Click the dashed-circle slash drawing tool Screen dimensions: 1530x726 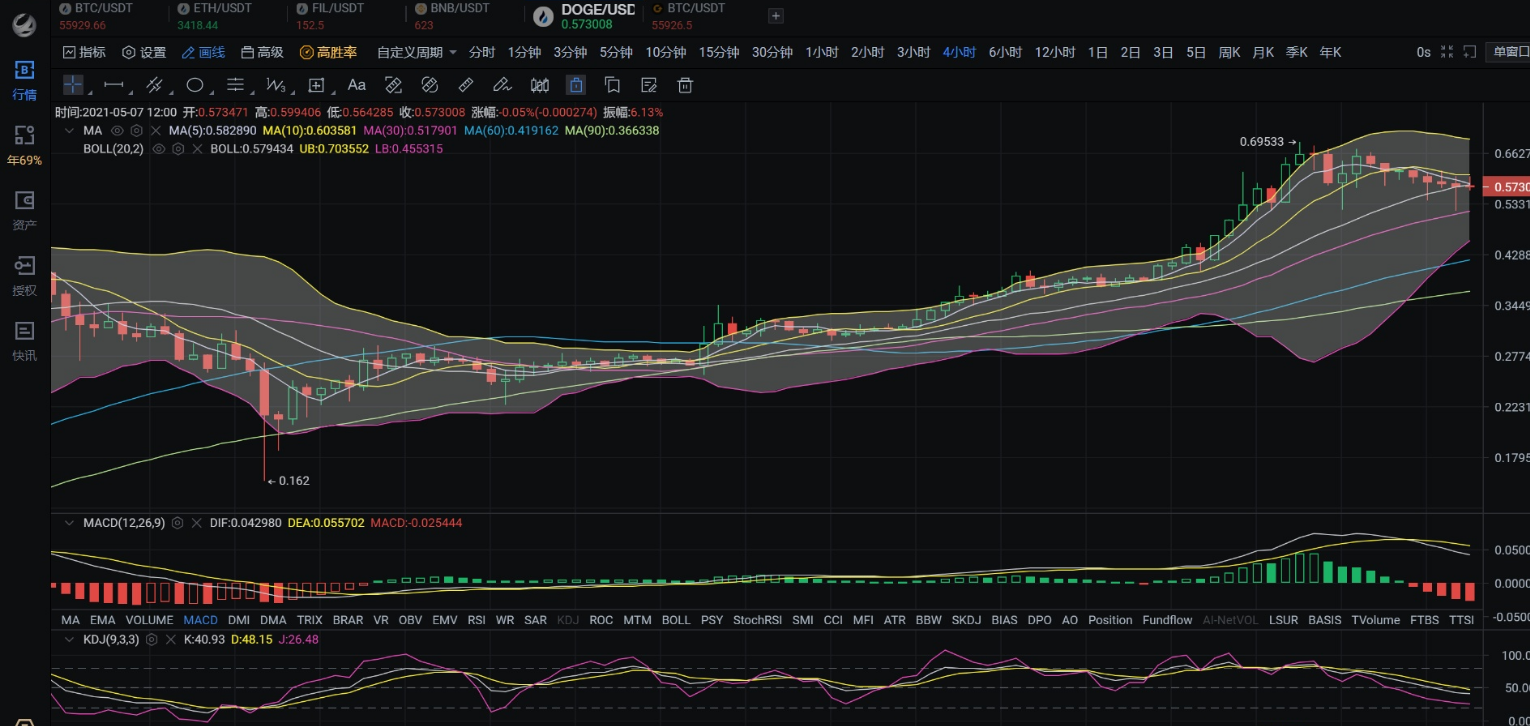pos(430,85)
